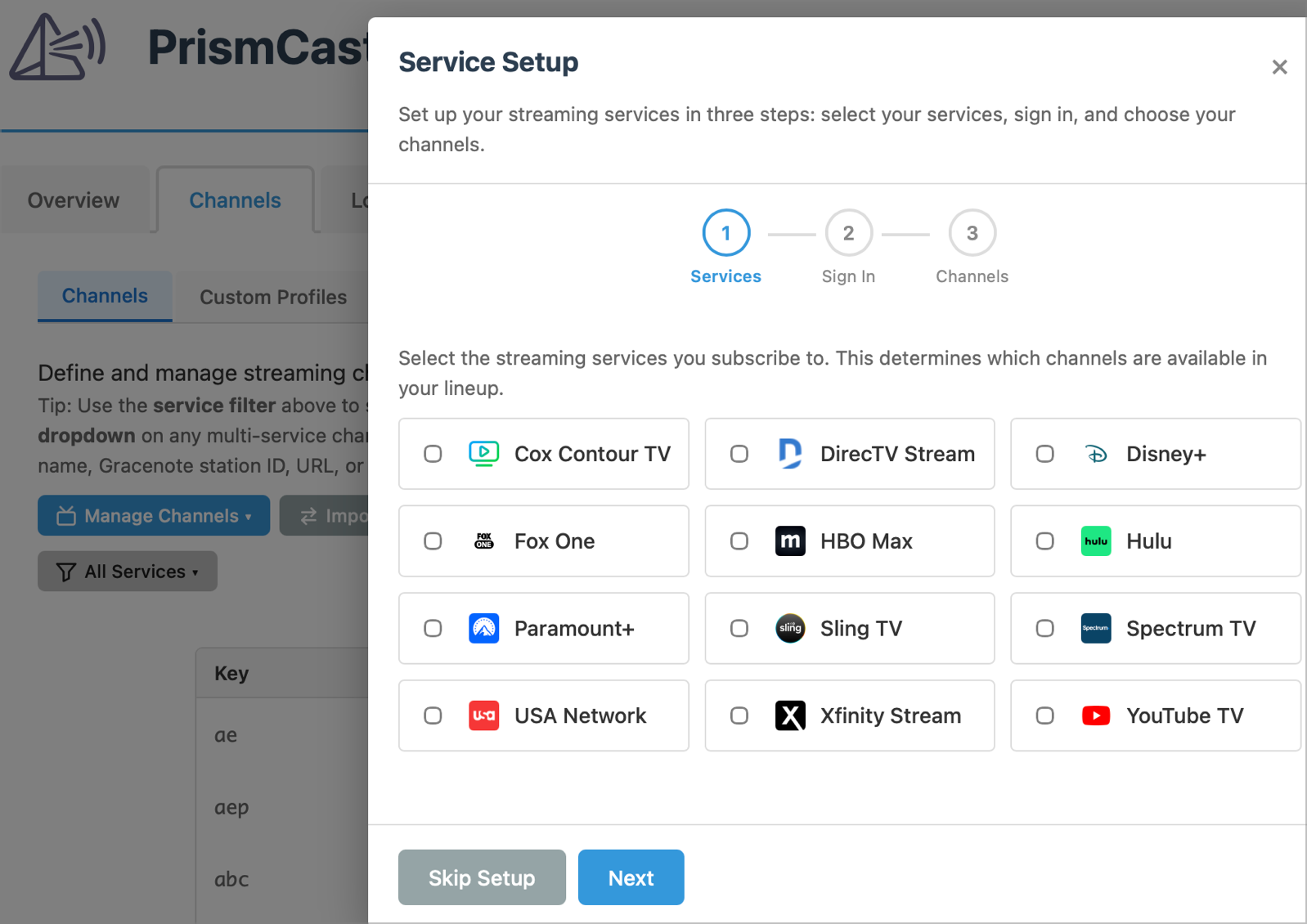
Task: Check the HBO Max checkbox
Action: (x=739, y=541)
